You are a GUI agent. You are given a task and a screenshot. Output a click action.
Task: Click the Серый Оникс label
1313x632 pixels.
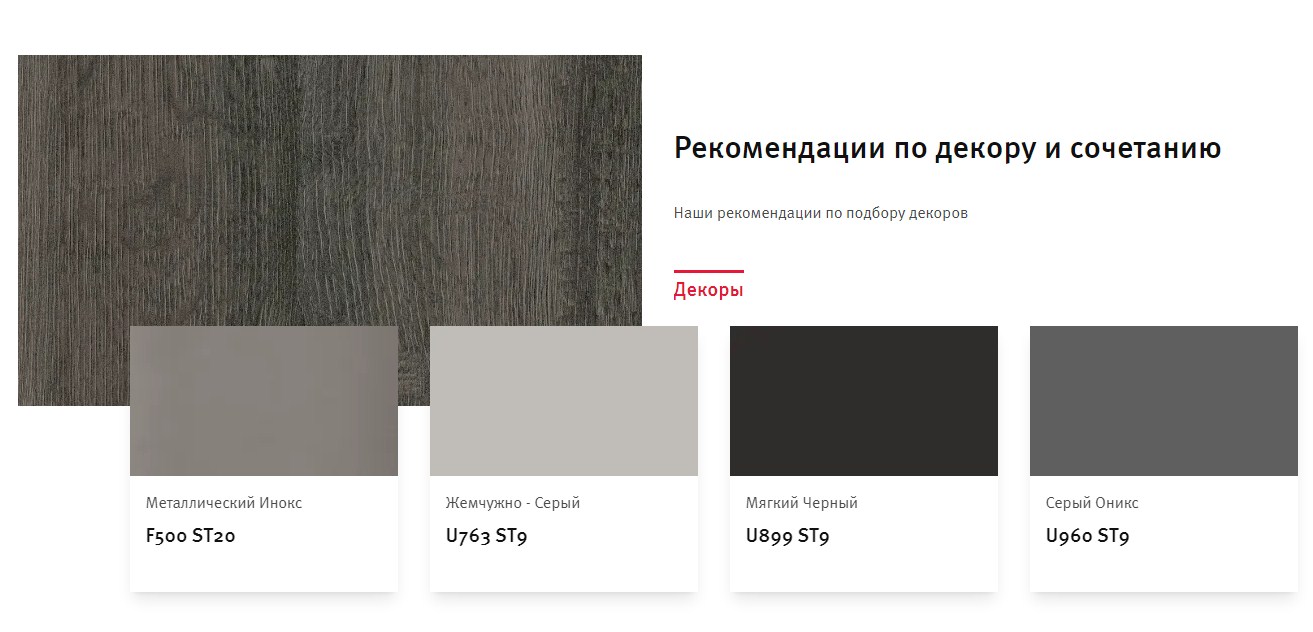pyautogui.click(x=1092, y=503)
